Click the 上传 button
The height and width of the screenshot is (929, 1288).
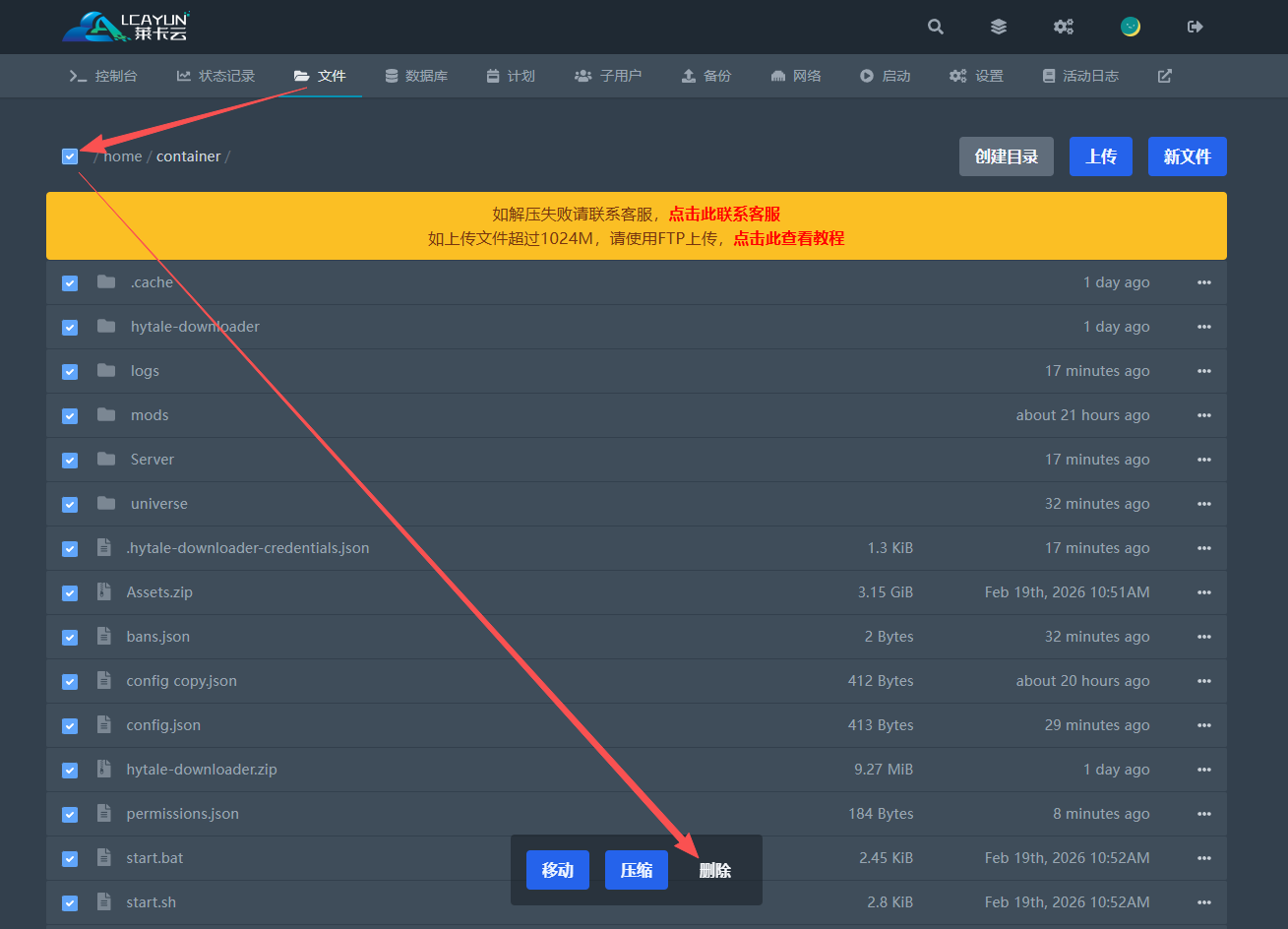[x=1100, y=156]
